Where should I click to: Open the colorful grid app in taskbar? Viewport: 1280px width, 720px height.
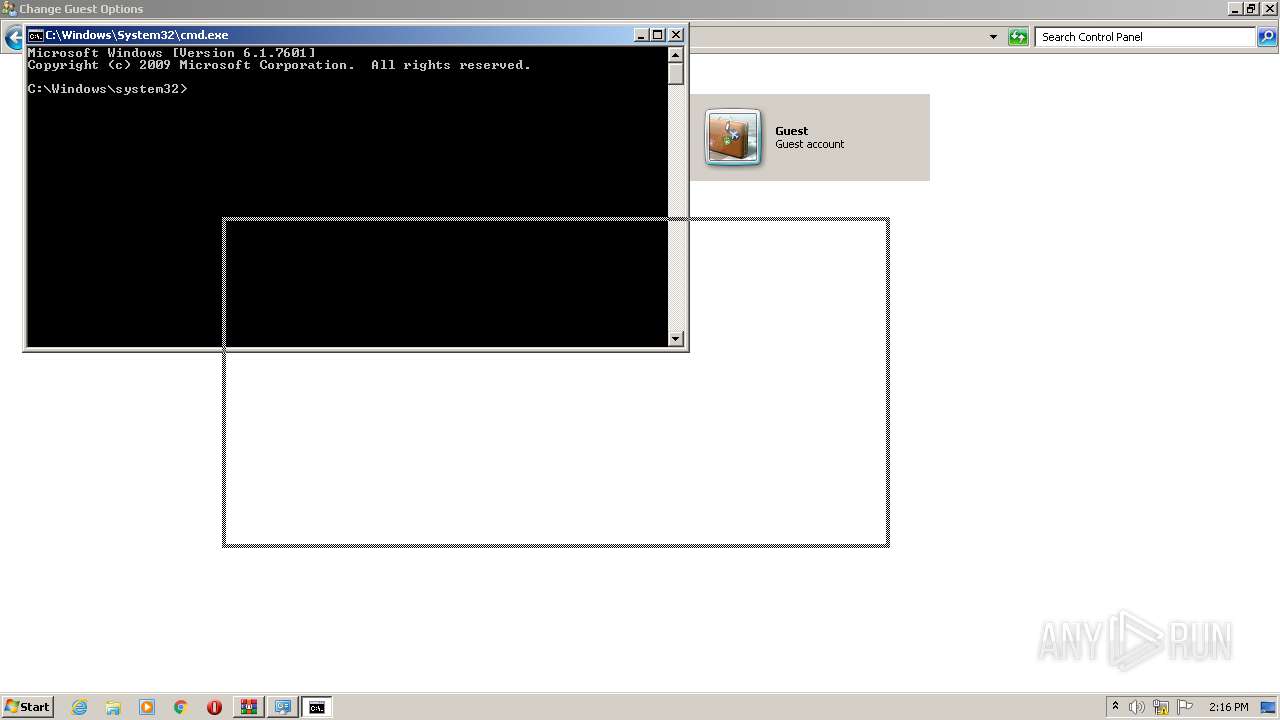(248, 707)
